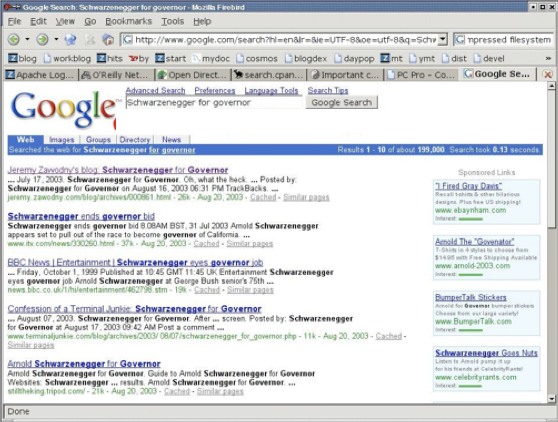Viewport: 558px width, 422px height.
Task: Click the Stop loading icon
Action: 90,39
